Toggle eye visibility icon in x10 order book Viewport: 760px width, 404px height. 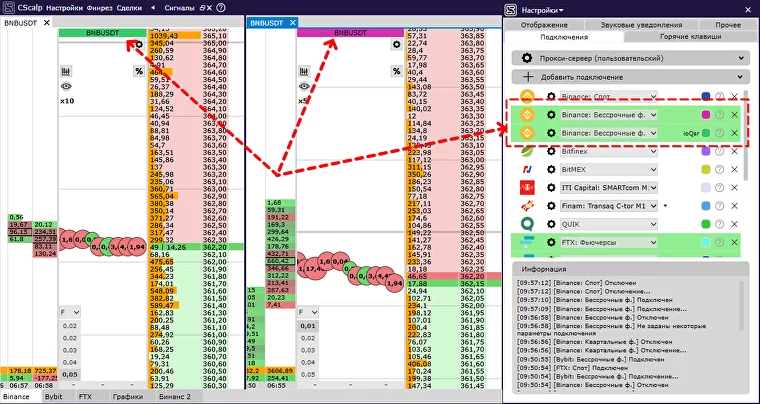[66, 86]
